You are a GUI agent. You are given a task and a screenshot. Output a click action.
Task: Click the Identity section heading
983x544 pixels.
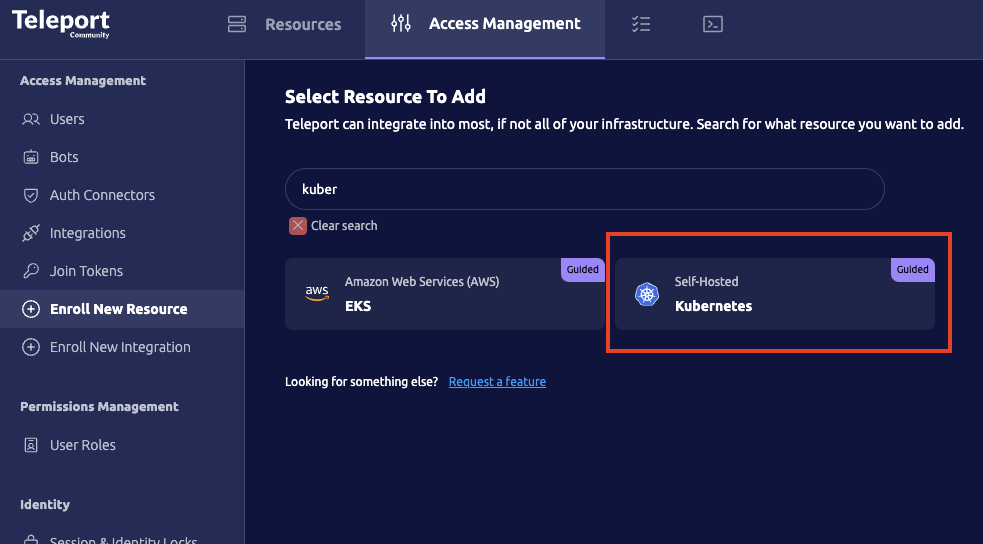click(45, 505)
